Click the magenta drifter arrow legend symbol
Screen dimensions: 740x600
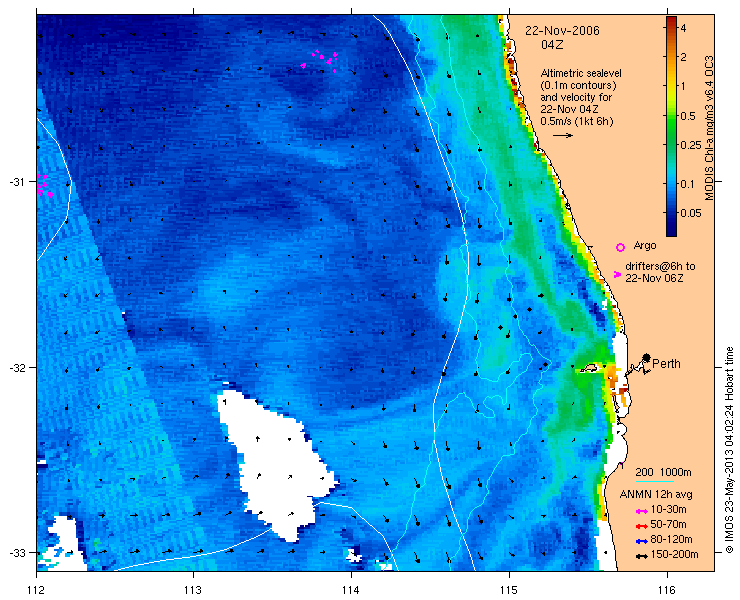tap(617, 274)
